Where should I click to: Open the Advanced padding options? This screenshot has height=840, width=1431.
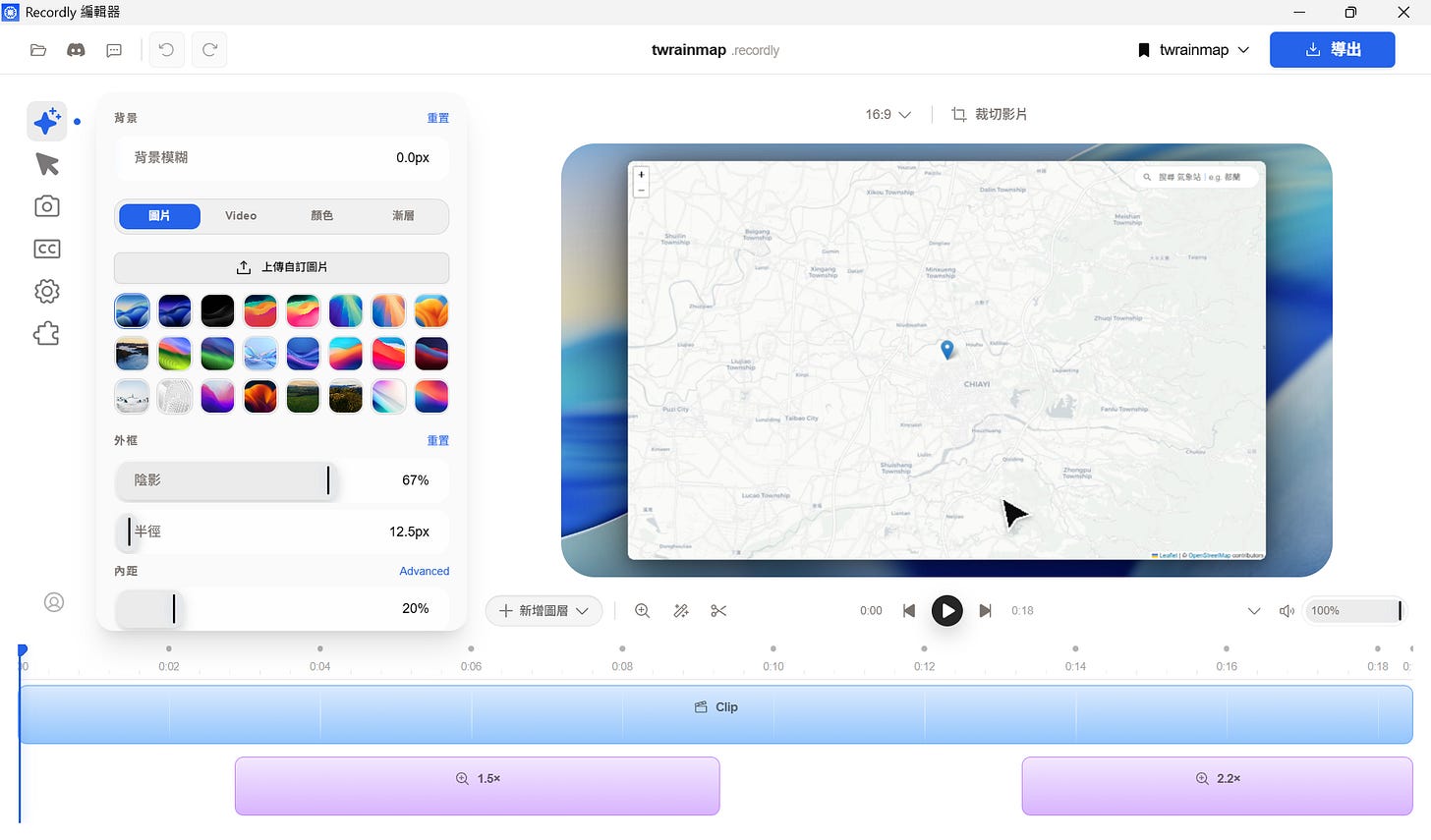coord(425,572)
